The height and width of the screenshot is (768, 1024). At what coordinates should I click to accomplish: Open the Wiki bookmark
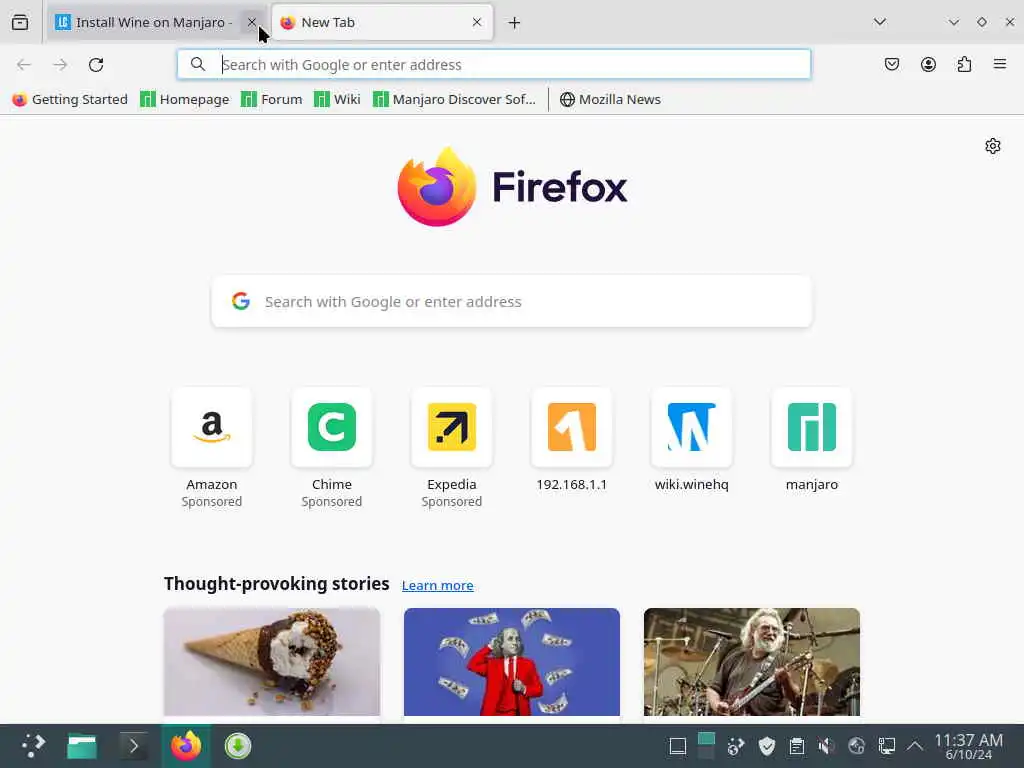[337, 99]
